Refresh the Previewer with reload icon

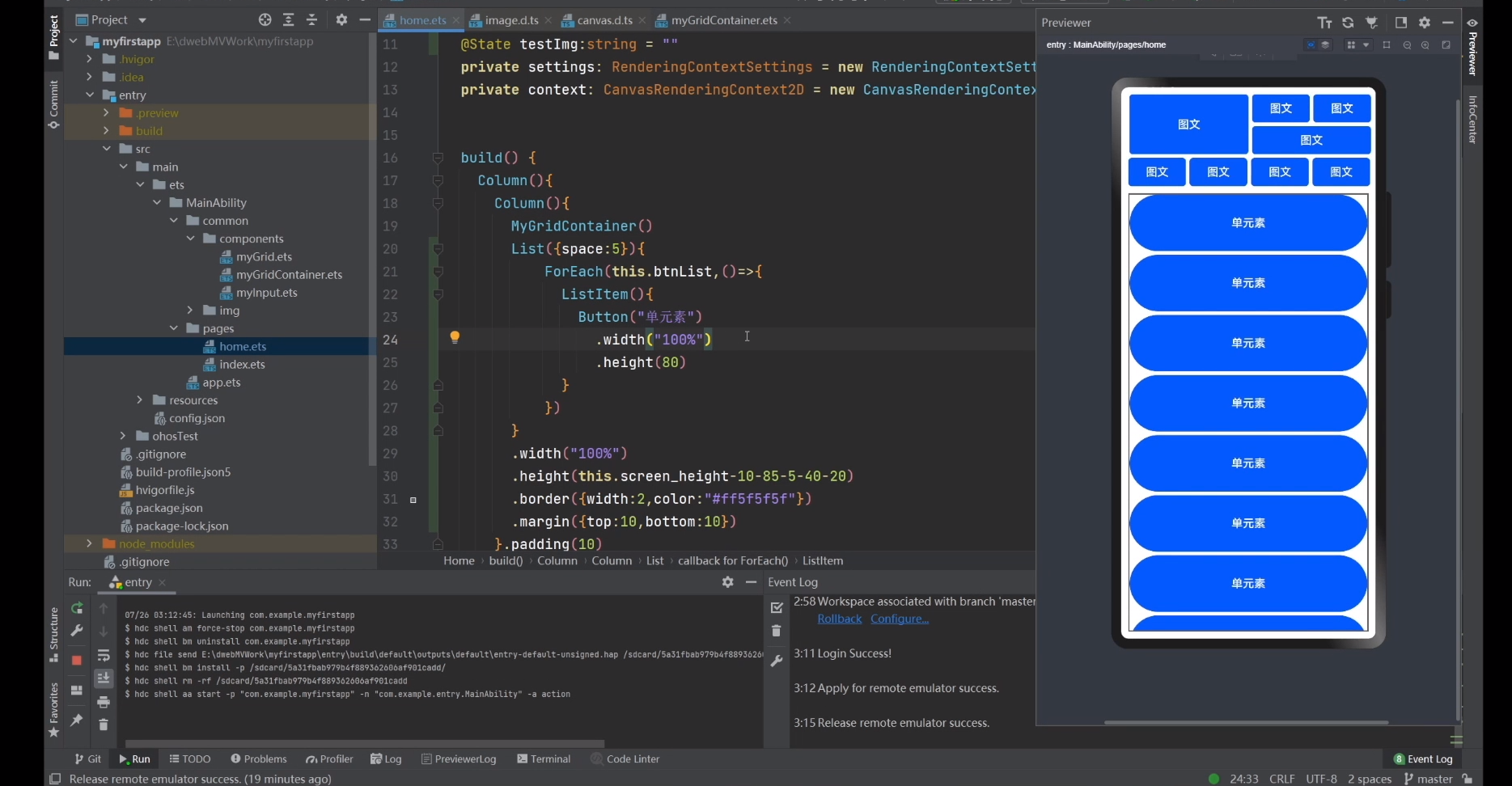(1348, 23)
